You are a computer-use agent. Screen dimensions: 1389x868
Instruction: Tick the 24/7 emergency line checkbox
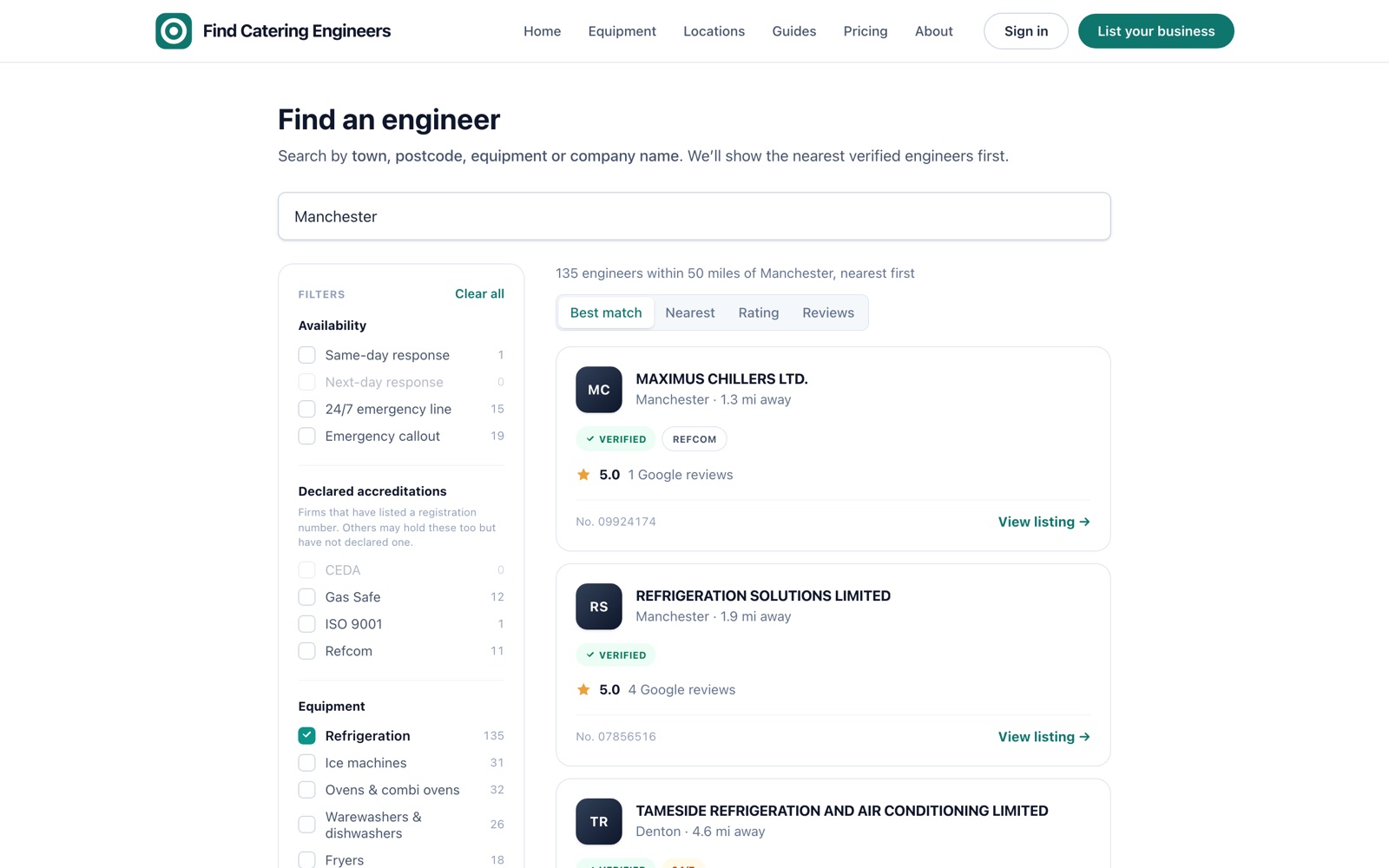click(x=306, y=409)
